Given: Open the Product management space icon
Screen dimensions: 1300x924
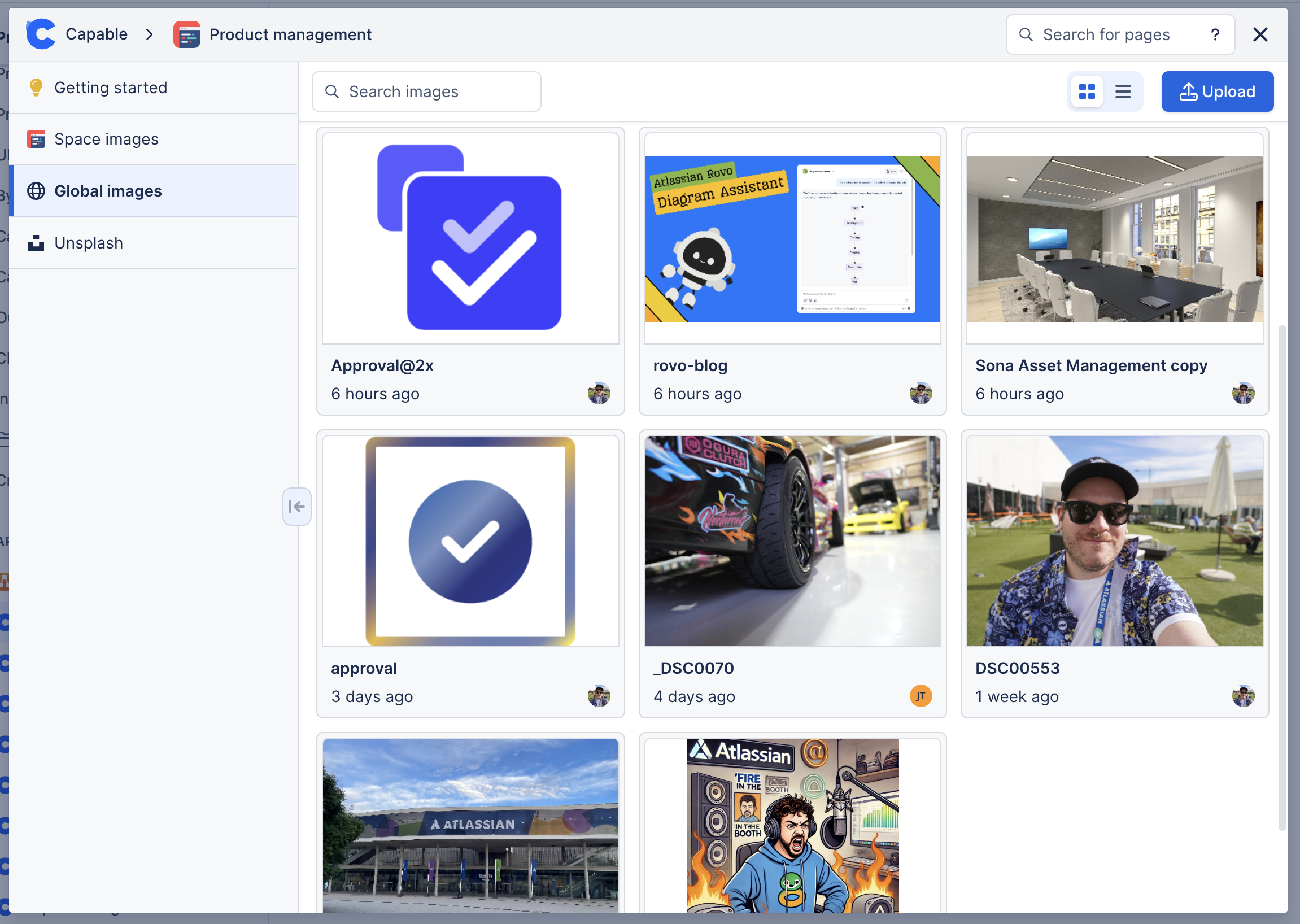Looking at the screenshot, I should 187,34.
